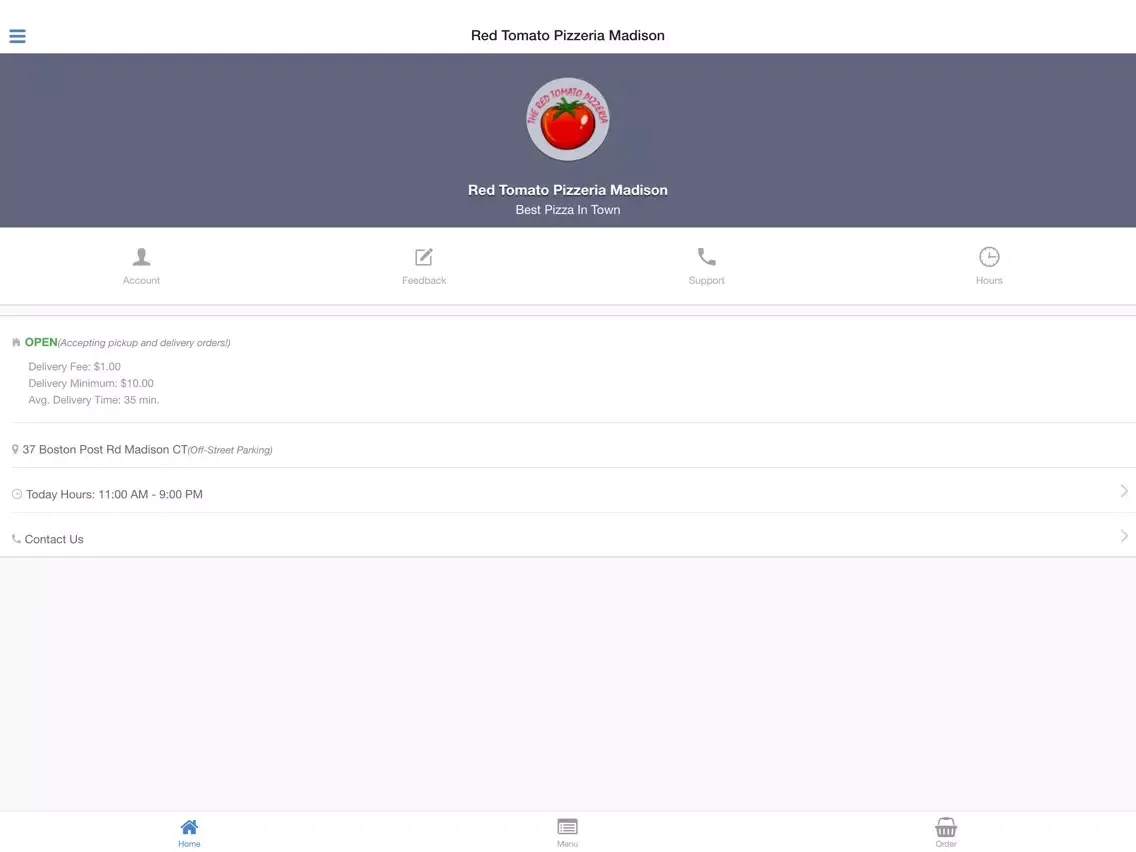Open Feedback via pencil icon
Viewport: 1136px width, 852px height.
tap(424, 257)
